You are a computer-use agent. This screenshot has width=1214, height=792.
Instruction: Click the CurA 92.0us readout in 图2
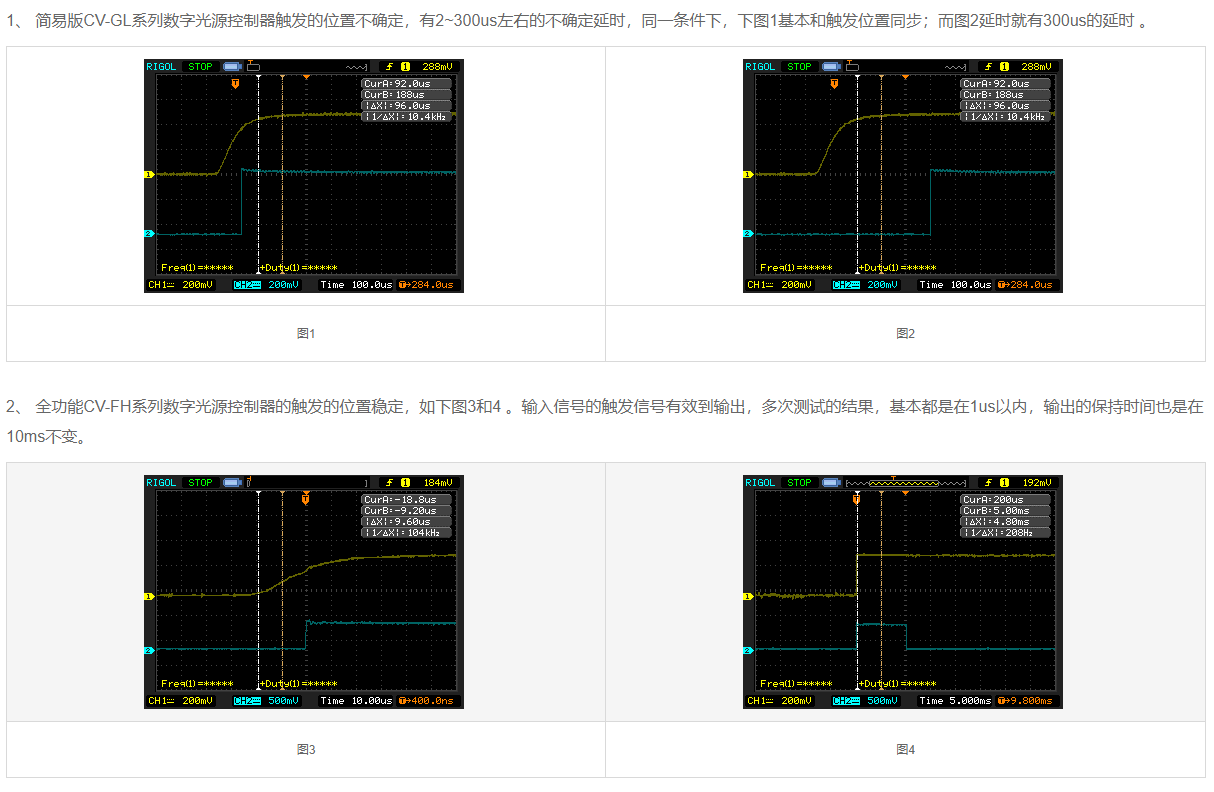[1004, 84]
